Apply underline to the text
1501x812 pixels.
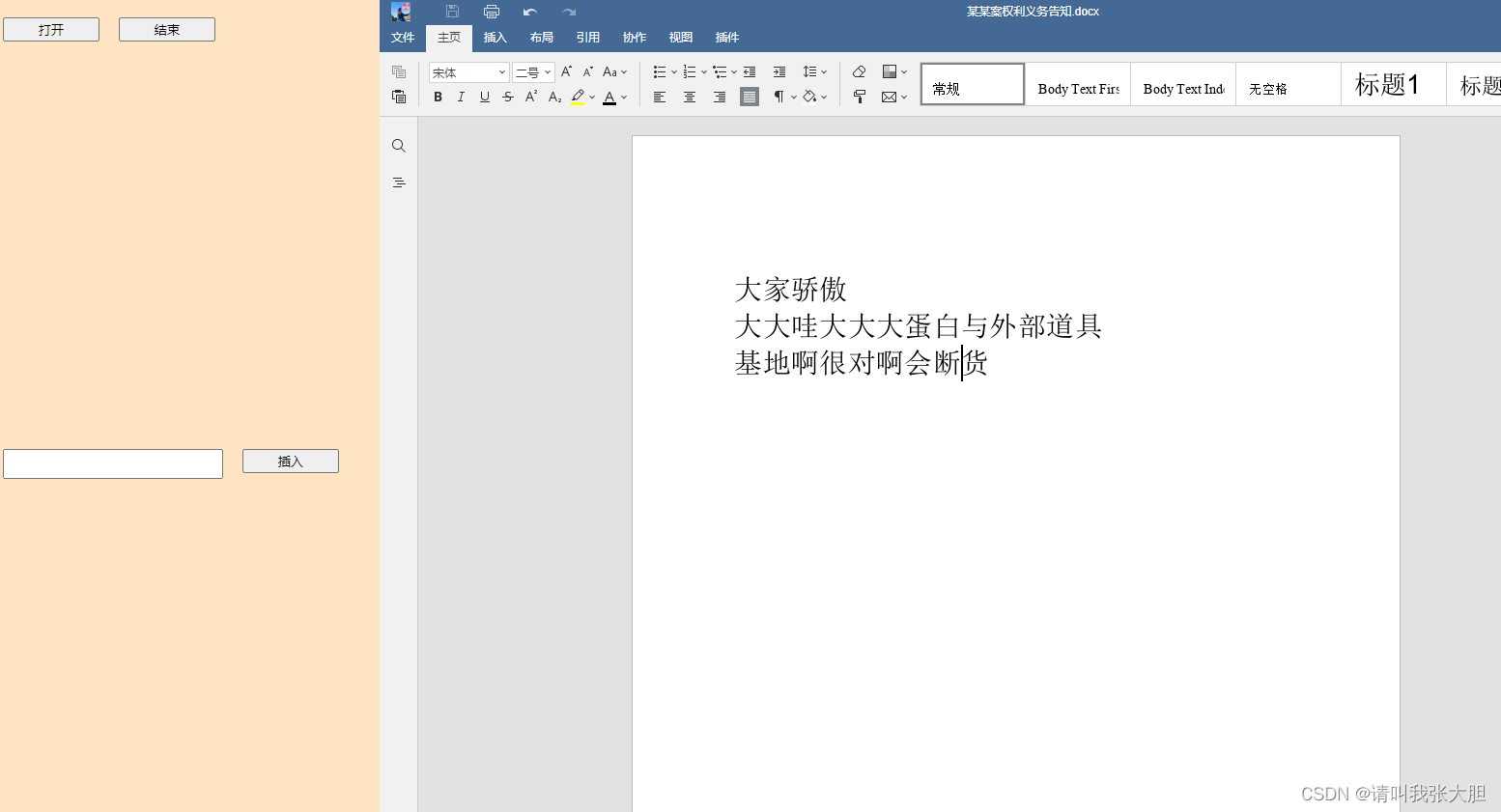coord(484,97)
